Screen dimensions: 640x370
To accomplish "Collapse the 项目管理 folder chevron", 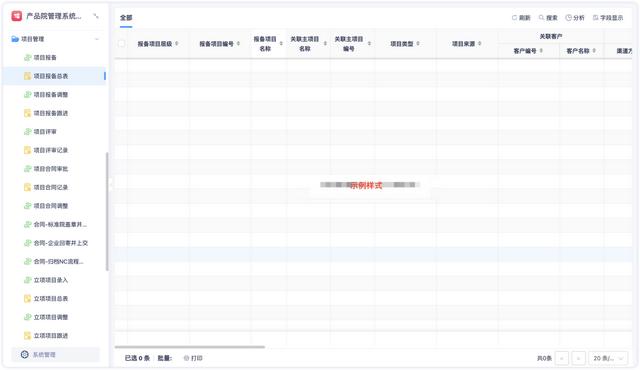I will (x=97, y=39).
